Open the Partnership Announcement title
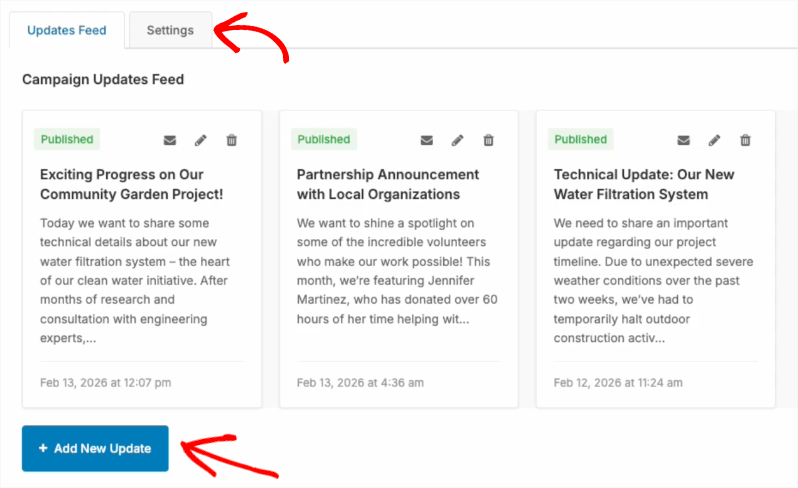 (388, 184)
